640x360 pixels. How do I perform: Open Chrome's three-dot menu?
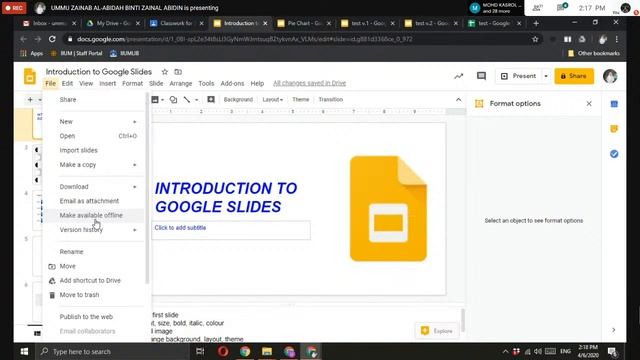pos(617,39)
